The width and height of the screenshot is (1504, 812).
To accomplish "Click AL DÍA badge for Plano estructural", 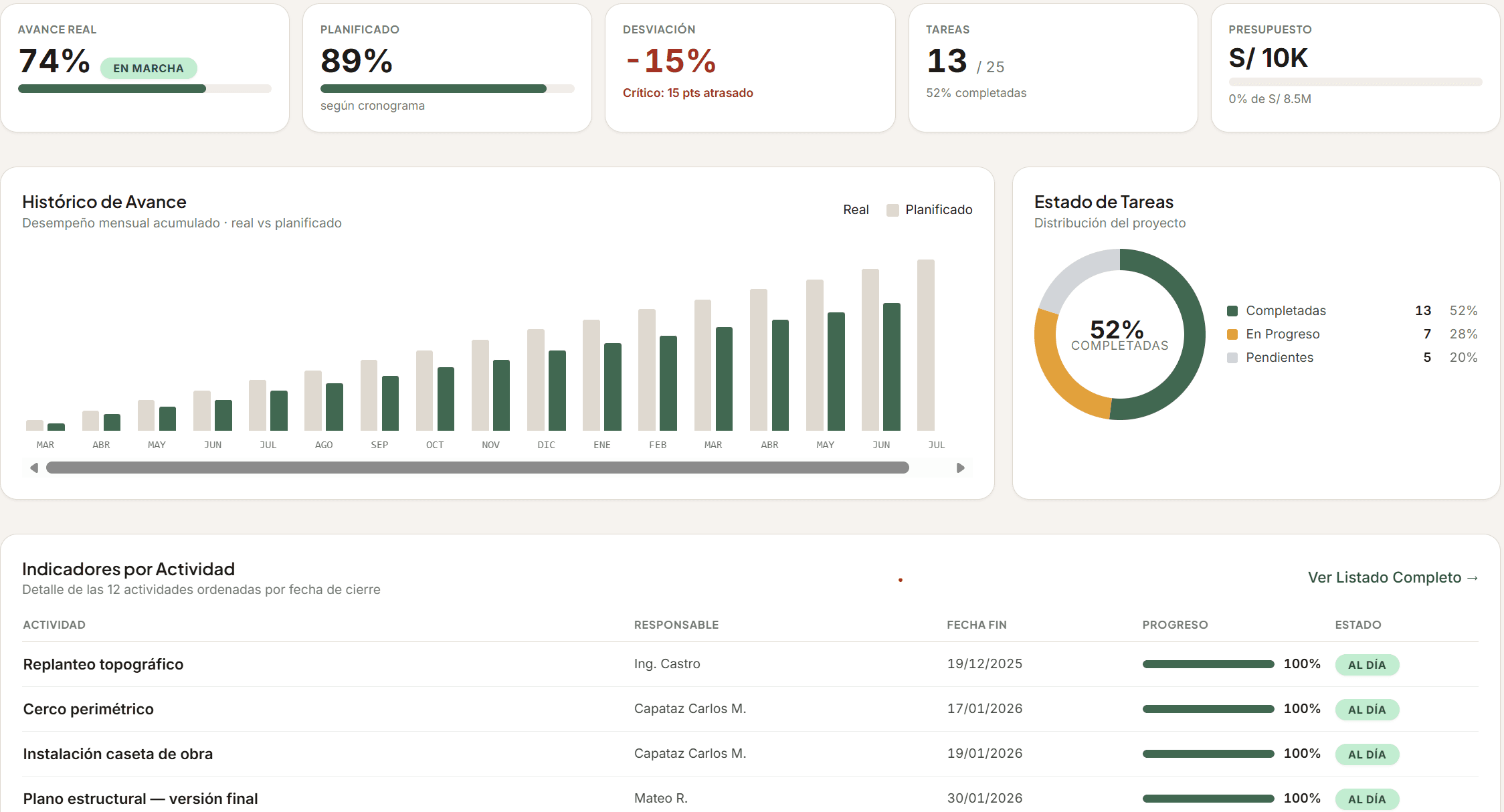I will [1367, 799].
